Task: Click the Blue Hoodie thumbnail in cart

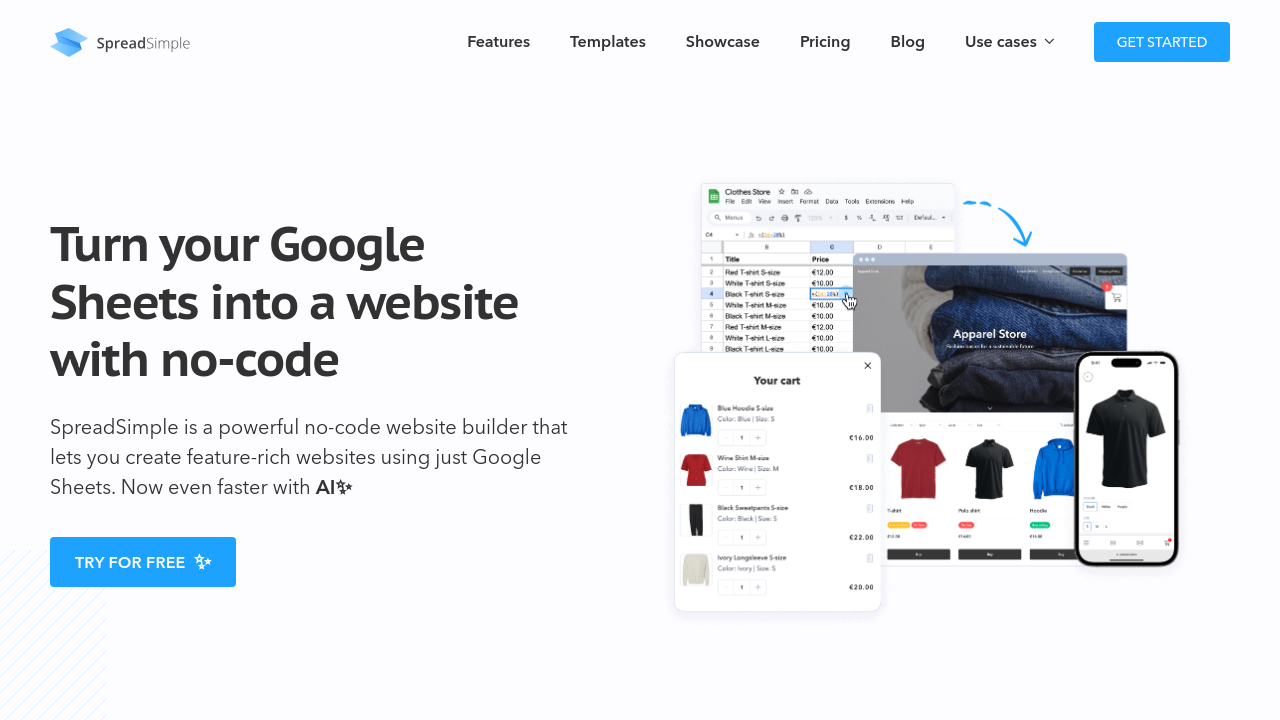Action: tap(696, 421)
